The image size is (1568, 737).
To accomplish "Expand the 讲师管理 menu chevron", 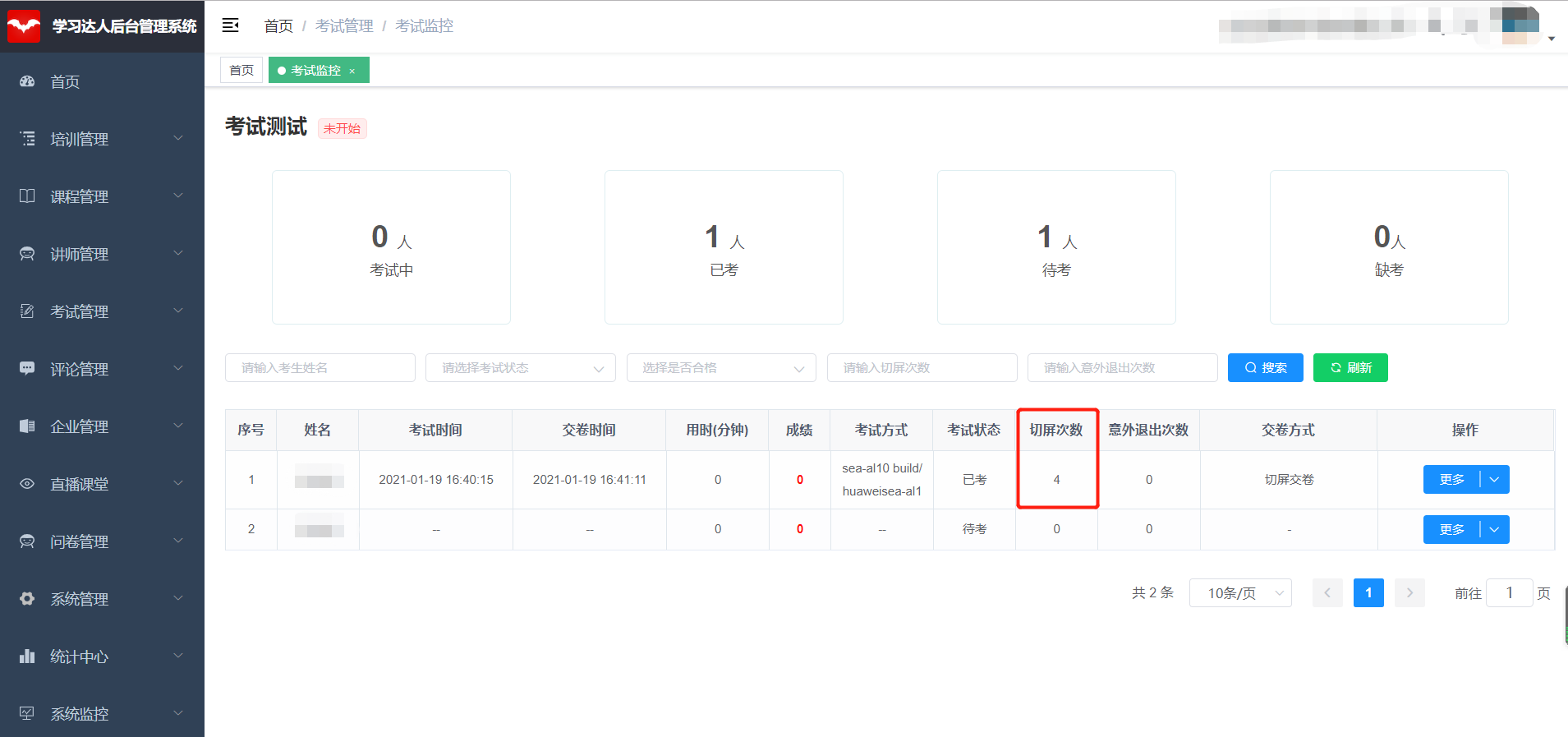I will coord(178,254).
